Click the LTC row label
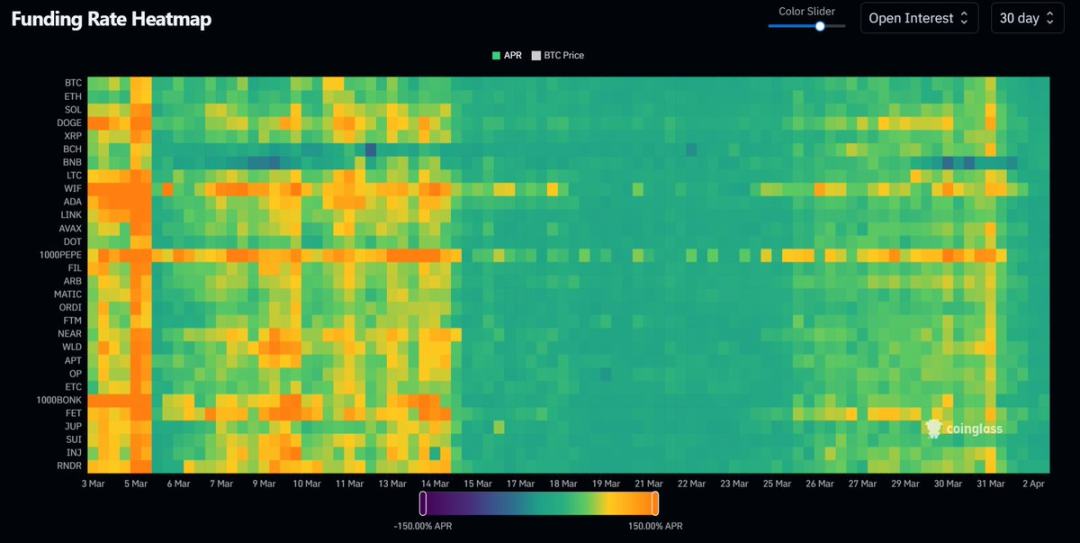 [73, 175]
